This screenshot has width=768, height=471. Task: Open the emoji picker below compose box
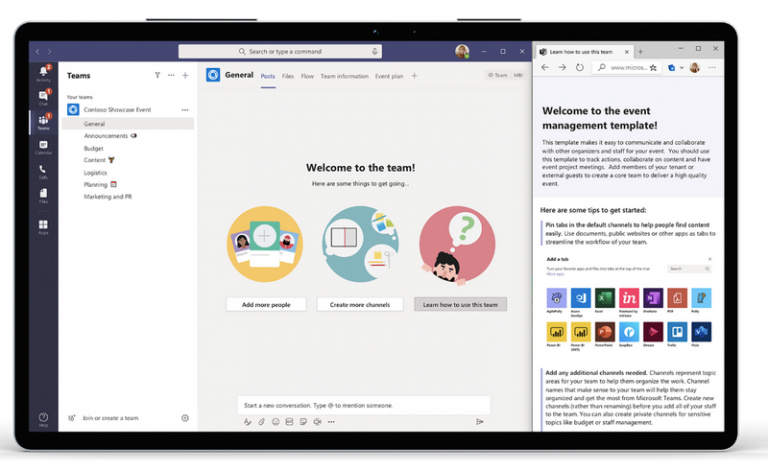tap(275, 422)
